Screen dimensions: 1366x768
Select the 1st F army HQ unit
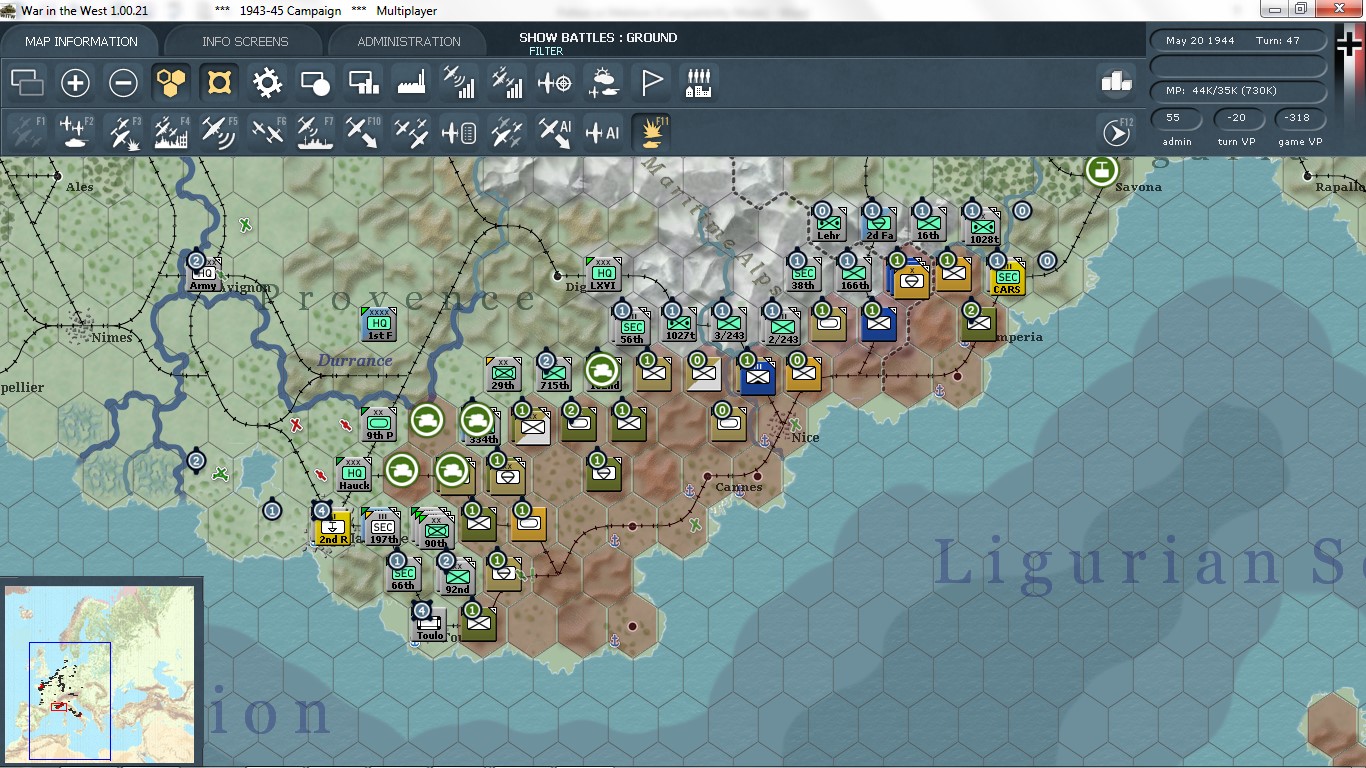(379, 324)
